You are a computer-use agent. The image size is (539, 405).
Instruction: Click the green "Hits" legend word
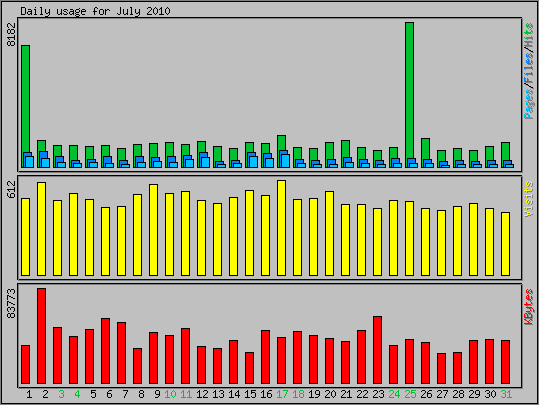(529, 35)
